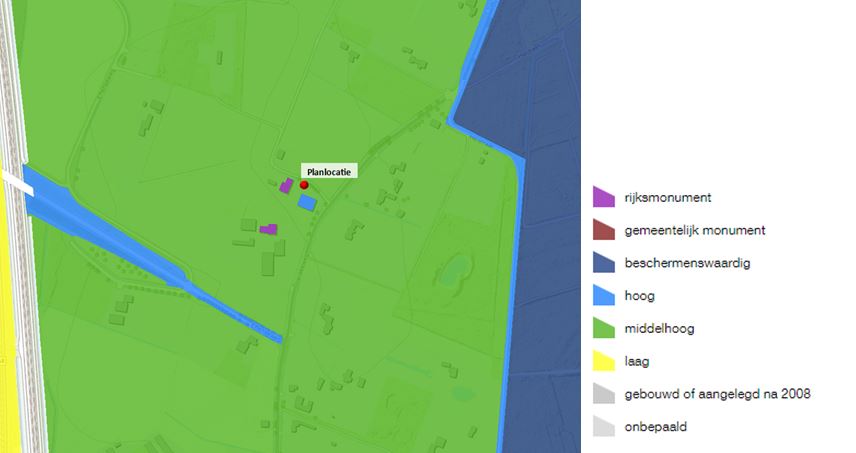Click the 'middelhoog' legend text
This screenshot has width=856, height=453.
pos(659,329)
